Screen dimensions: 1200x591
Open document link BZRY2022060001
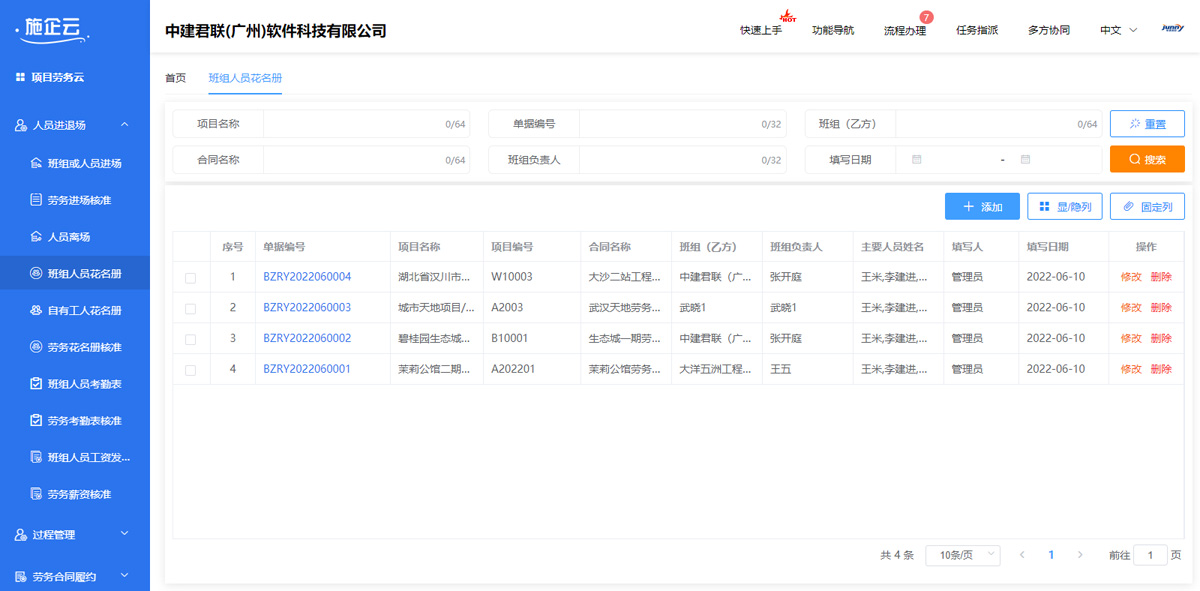tap(307, 369)
